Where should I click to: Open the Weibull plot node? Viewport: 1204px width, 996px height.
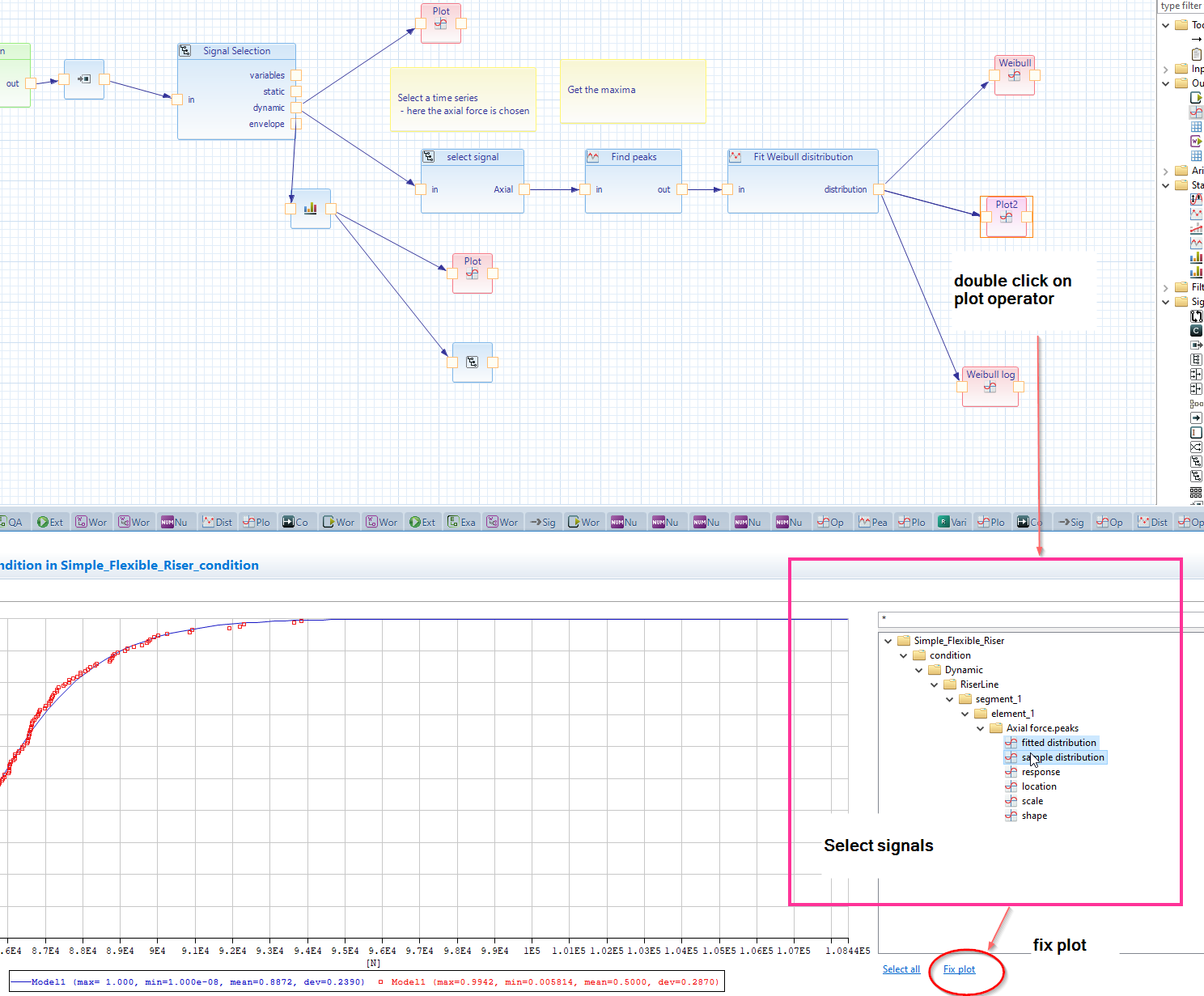tap(1014, 75)
